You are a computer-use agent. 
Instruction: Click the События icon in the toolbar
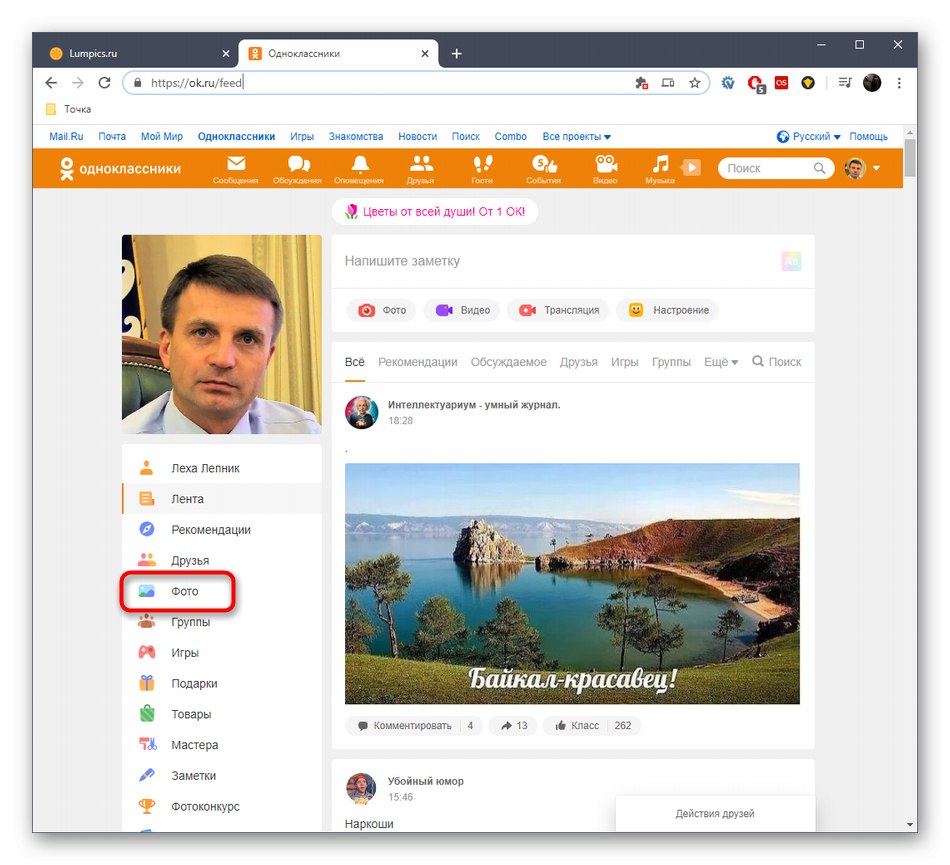[x=543, y=168]
